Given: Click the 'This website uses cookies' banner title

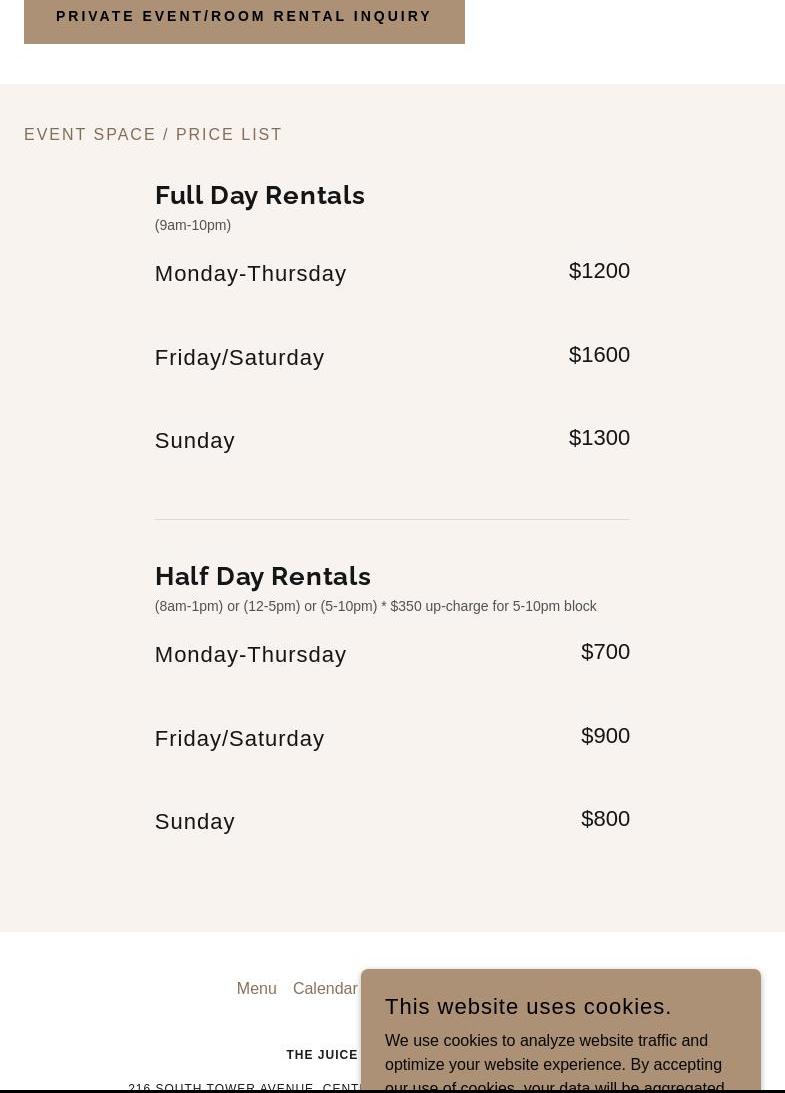Looking at the screenshot, I should (528, 1006).
